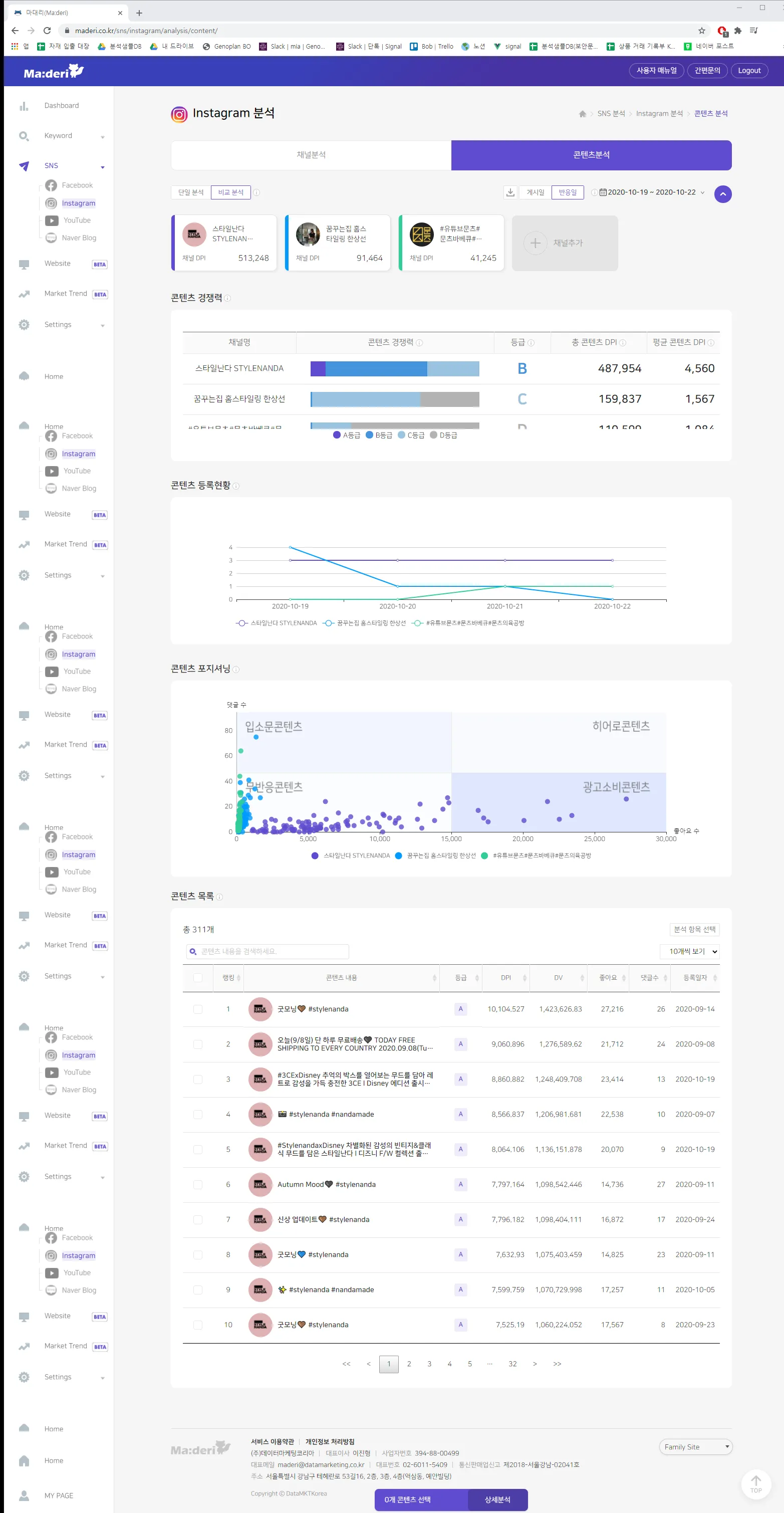
Task: Reload the page in the browser
Action: coord(47,31)
